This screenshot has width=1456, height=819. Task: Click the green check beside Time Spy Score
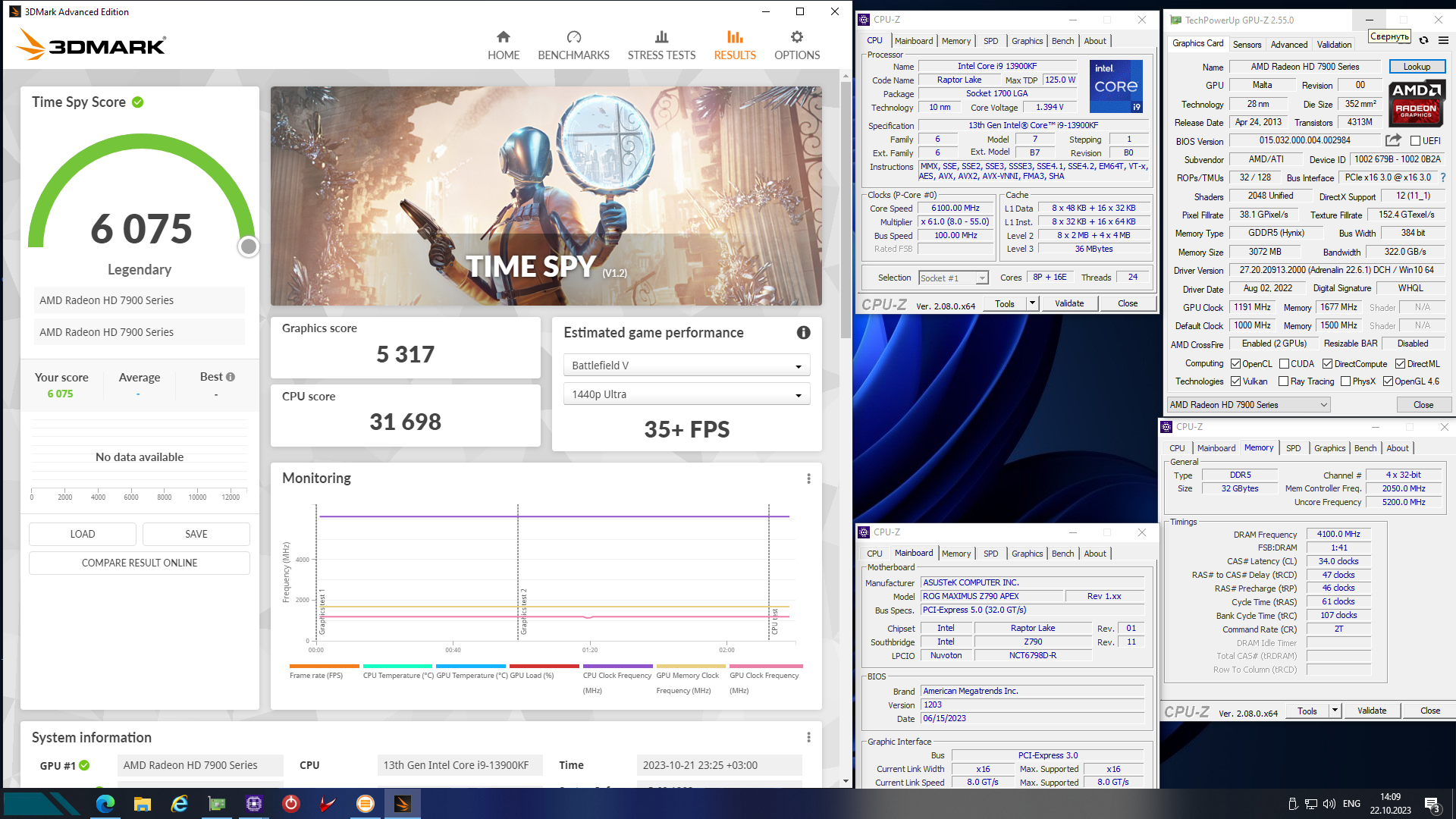pos(138,102)
